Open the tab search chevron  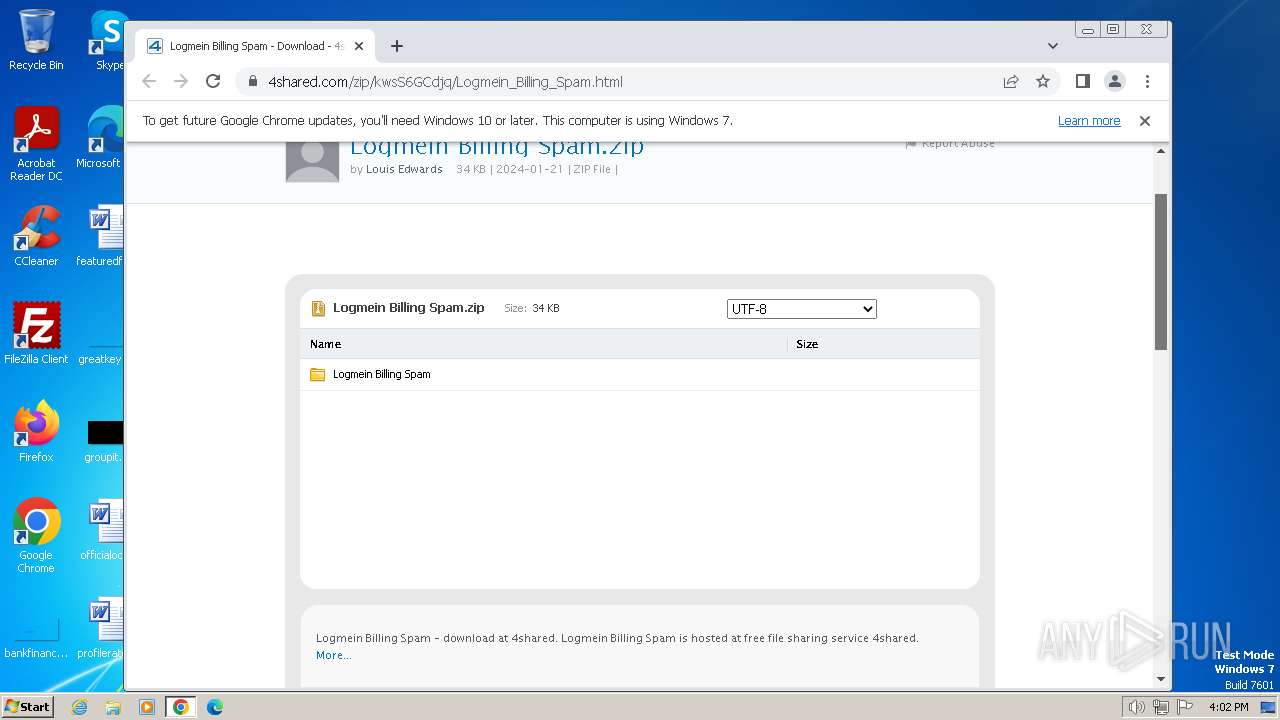pyautogui.click(x=1053, y=46)
